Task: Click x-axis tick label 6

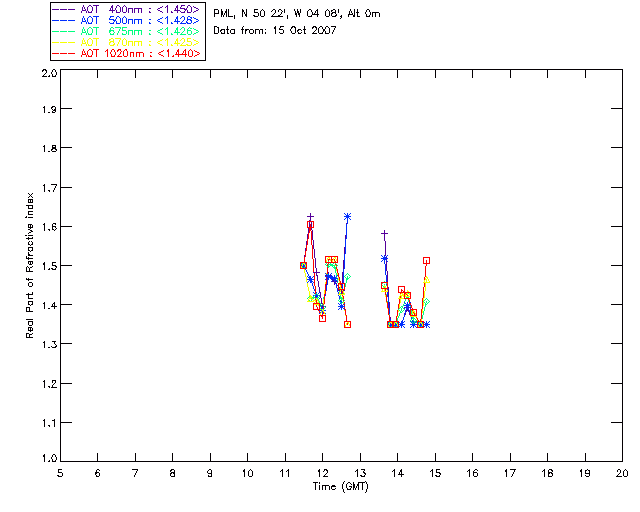Action: [x=98, y=474]
